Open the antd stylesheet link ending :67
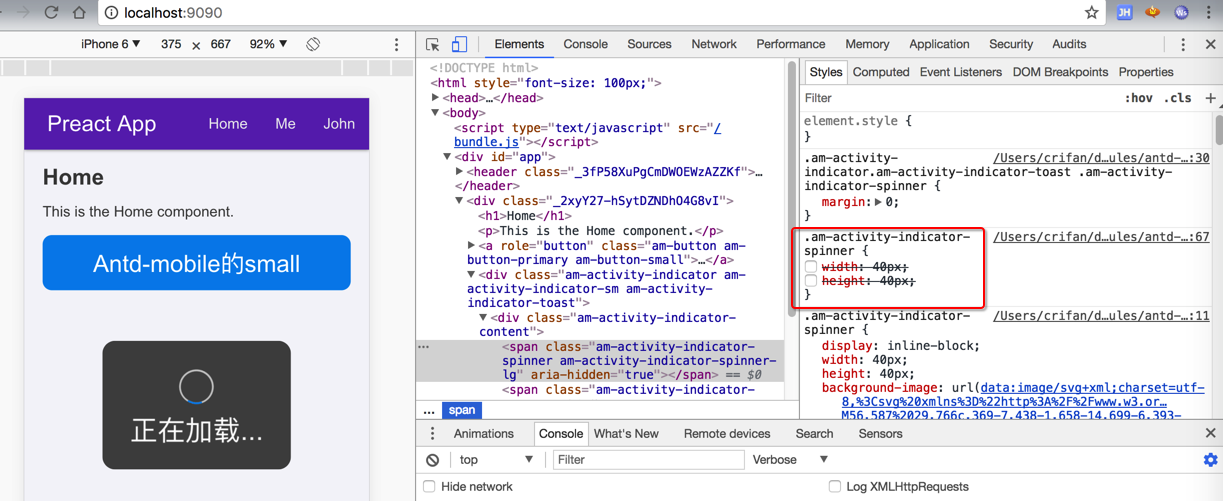Image resolution: width=1223 pixels, height=501 pixels. tap(1101, 237)
